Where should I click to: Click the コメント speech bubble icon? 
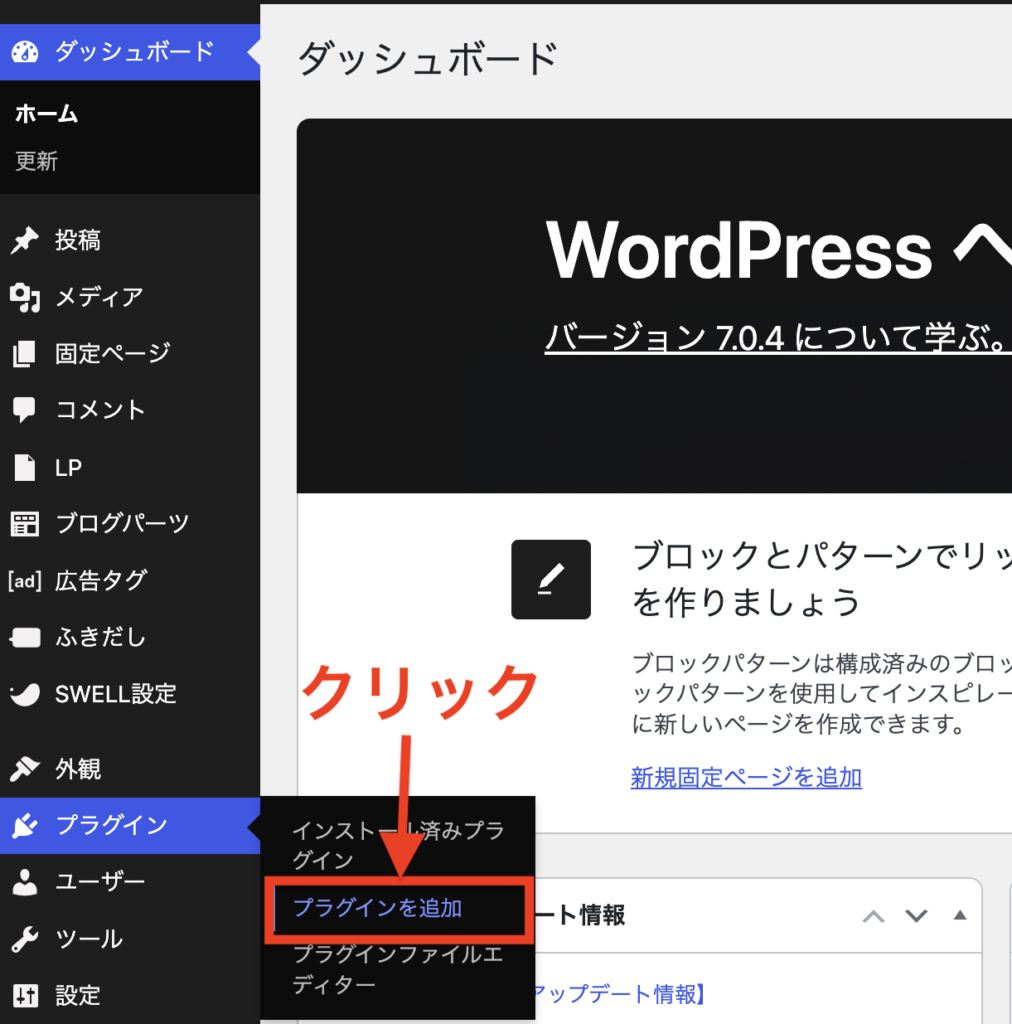(25, 410)
